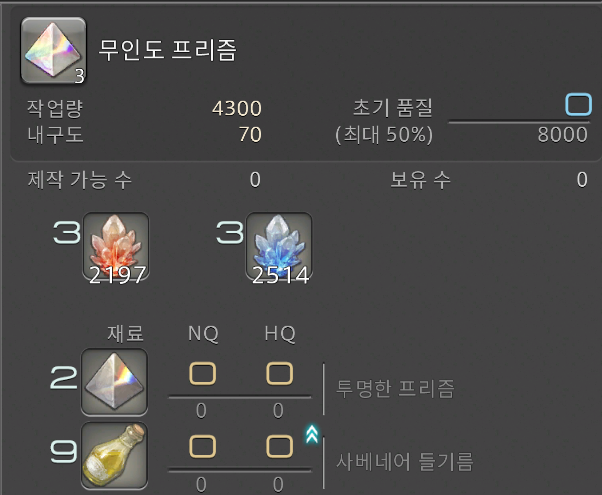
Task: Click the 보유 수 count
Action: coord(582,180)
